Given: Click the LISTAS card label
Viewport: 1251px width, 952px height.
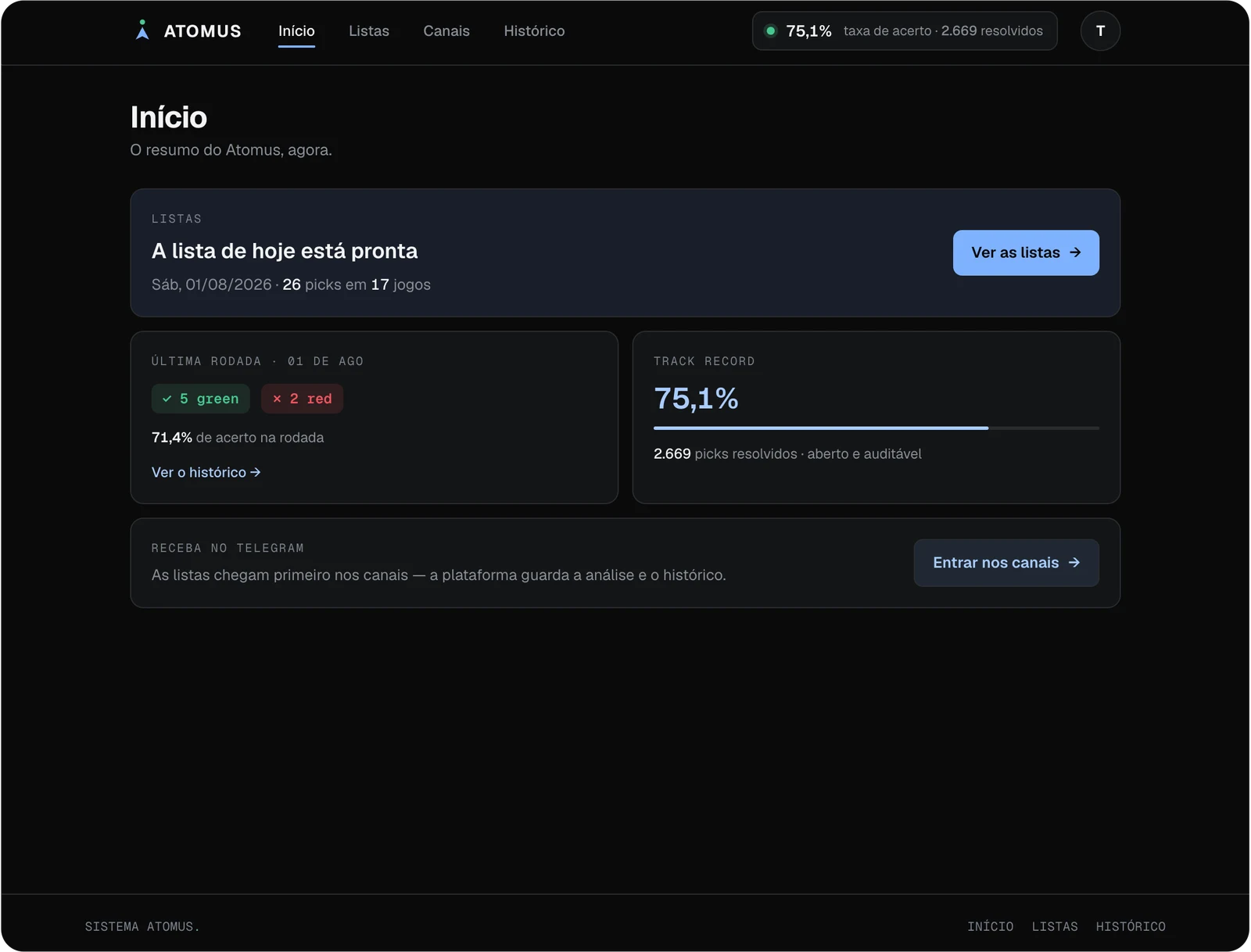Looking at the screenshot, I should (x=177, y=219).
